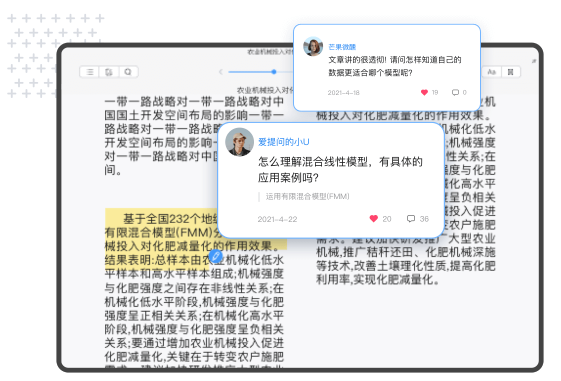Click the avatar of the man with cap
Viewport: 561px width, 381px height.
click(239, 142)
